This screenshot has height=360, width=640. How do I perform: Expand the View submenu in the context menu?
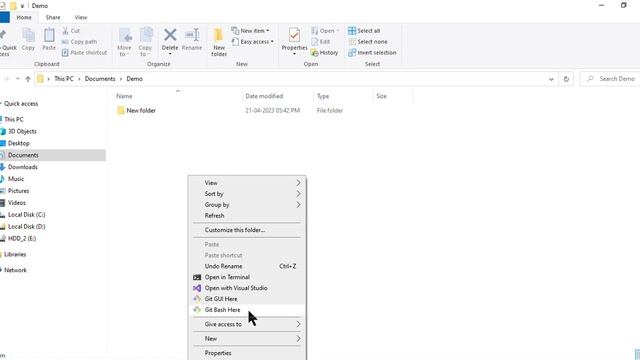point(248,182)
